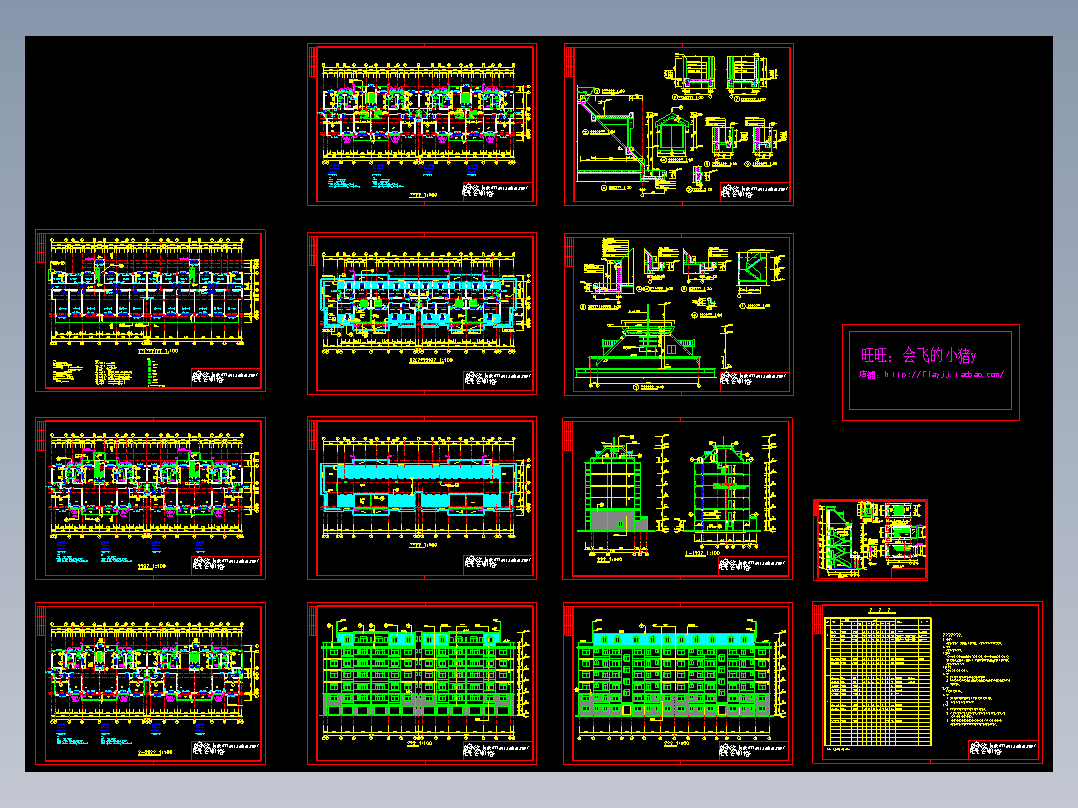The height and width of the screenshot is (808, 1078).
Task: Click the wide roof section drawing
Action: coord(644,349)
